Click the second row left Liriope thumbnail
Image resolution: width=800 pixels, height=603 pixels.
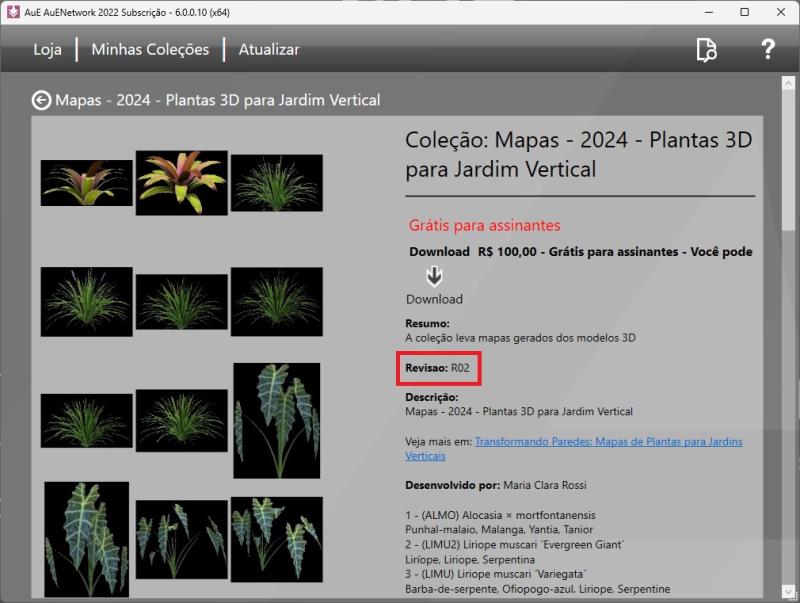pyautogui.click(x=87, y=301)
